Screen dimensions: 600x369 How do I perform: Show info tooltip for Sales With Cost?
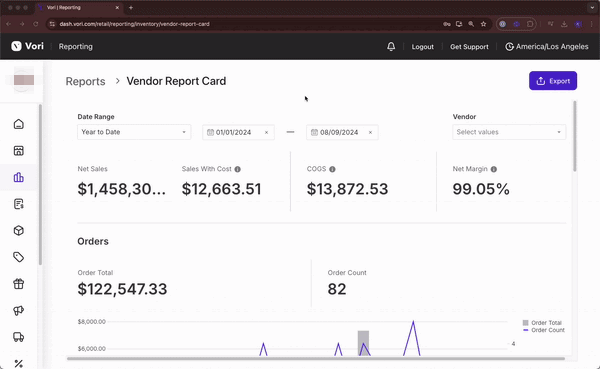[238, 169]
